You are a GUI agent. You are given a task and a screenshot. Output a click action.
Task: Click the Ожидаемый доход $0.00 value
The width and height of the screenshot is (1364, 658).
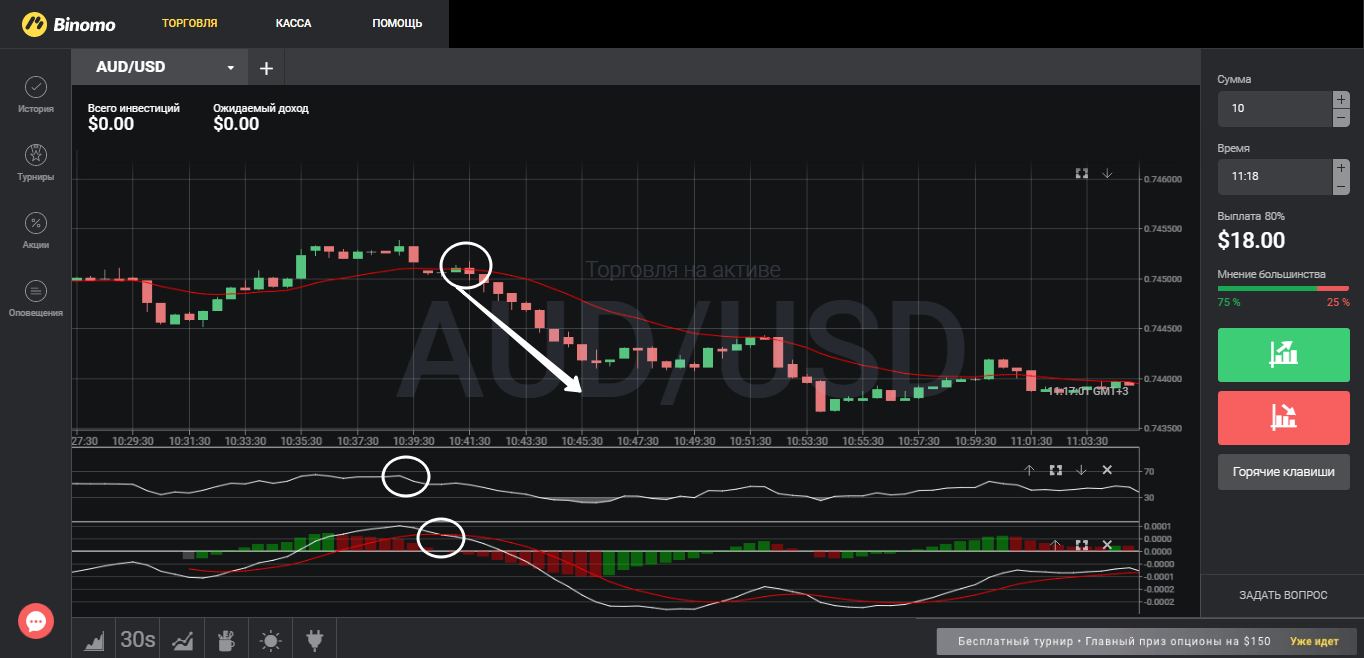(x=236, y=124)
